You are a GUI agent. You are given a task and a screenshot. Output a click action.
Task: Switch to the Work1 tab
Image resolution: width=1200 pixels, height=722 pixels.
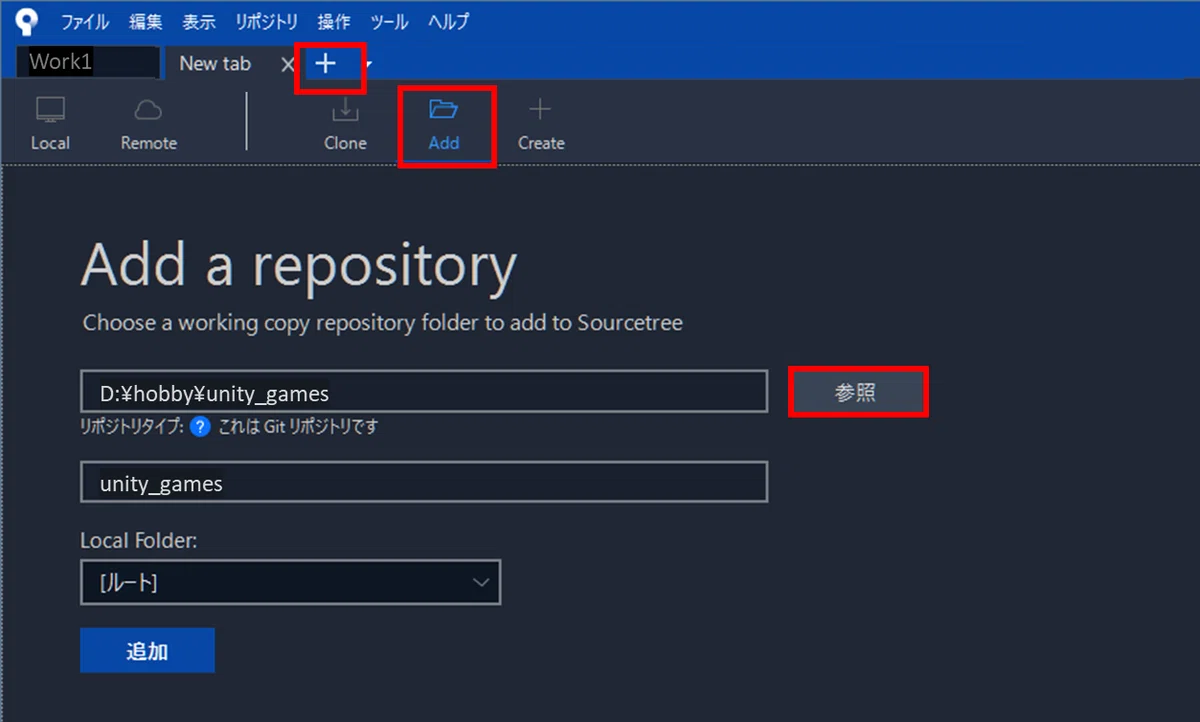tap(88, 63)
